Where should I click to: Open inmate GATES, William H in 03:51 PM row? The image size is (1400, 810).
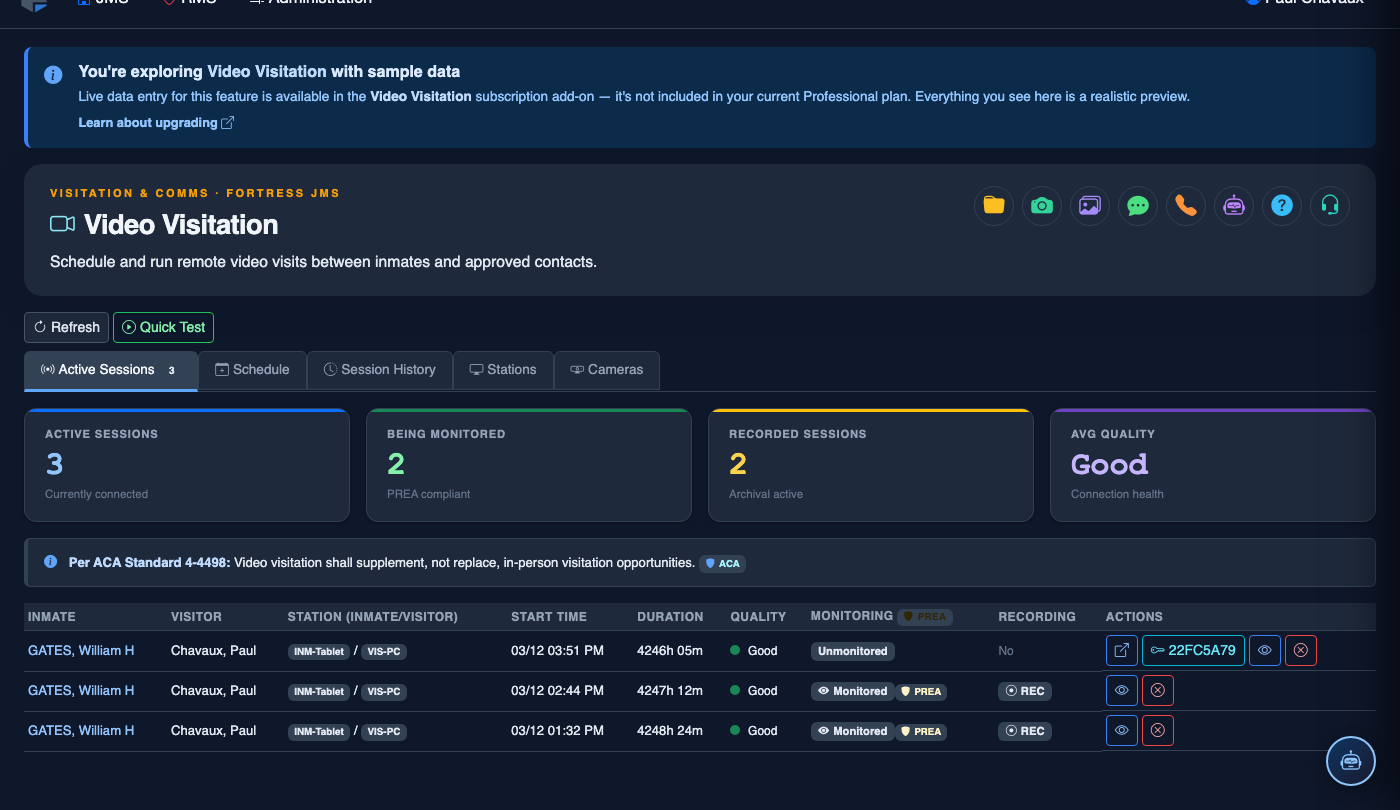pos(81,651)
